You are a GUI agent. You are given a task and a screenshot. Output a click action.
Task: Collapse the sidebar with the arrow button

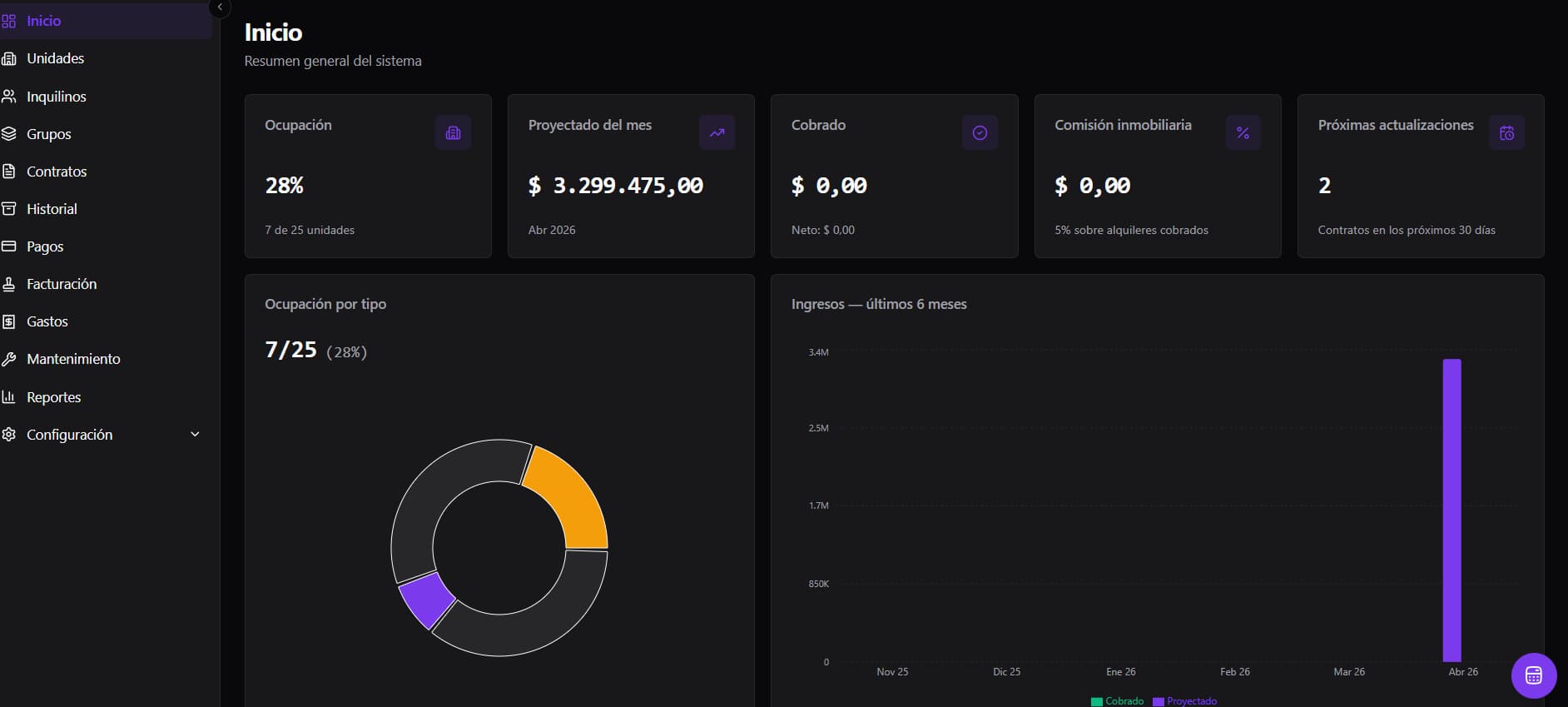coord(220,7)
